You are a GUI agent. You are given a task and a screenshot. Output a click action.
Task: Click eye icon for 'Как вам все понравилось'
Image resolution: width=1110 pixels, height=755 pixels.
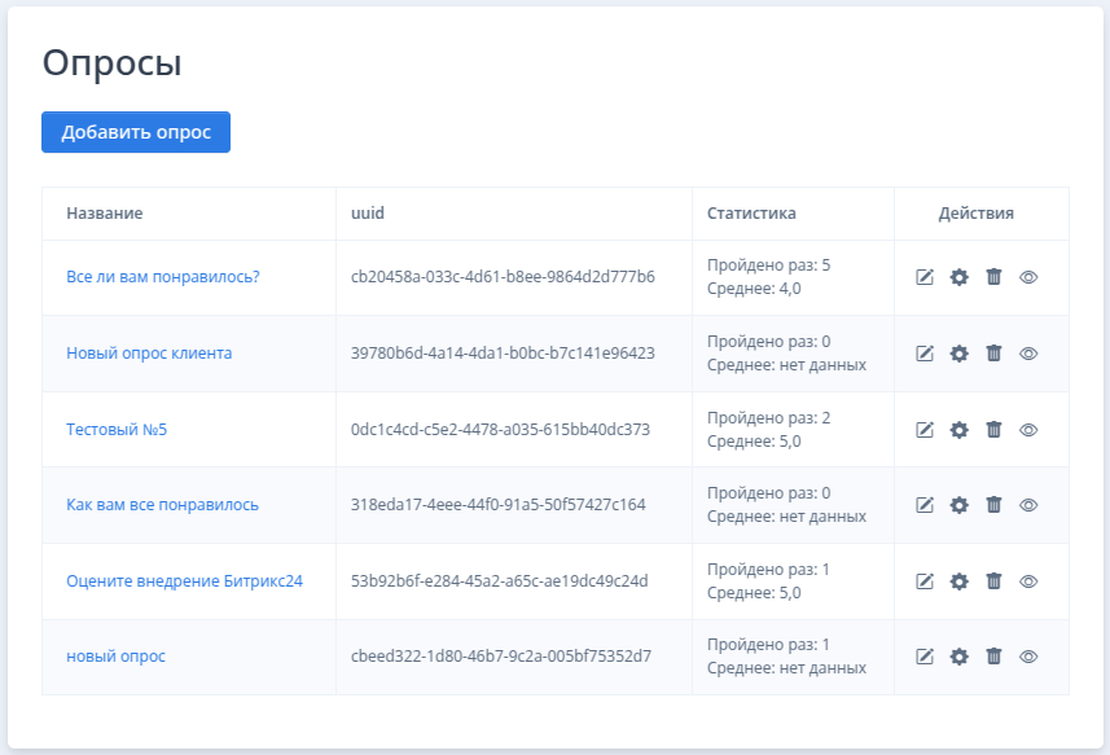coord(1028,505)
